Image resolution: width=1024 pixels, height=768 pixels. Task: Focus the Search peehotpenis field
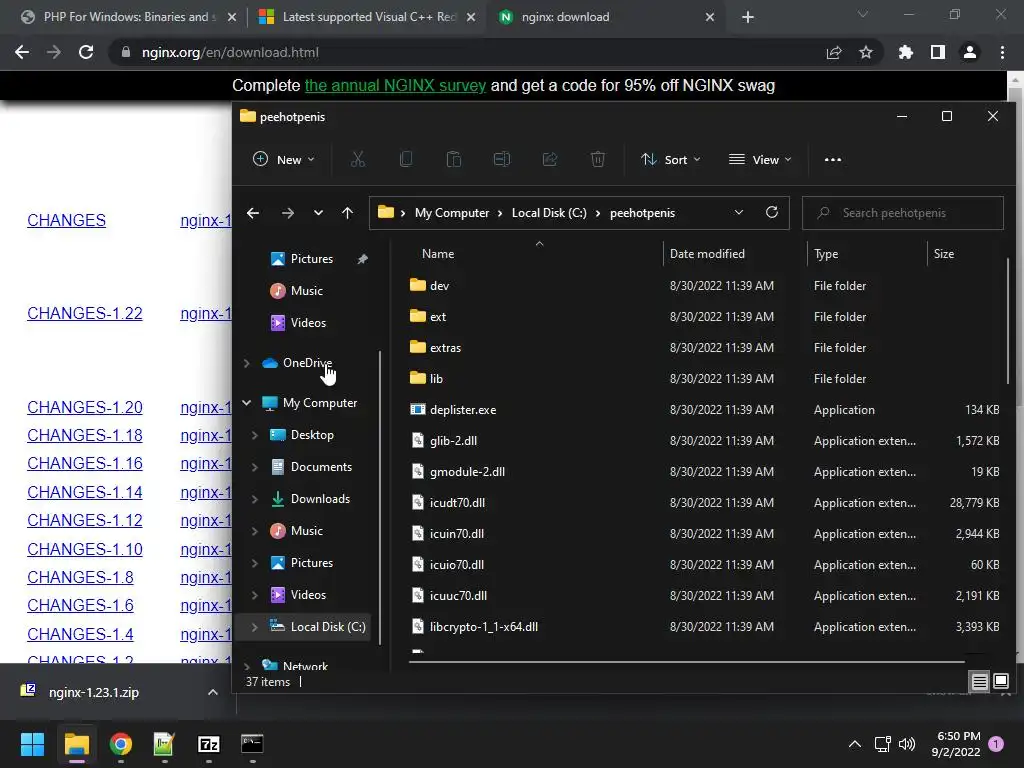pos(903,213)
